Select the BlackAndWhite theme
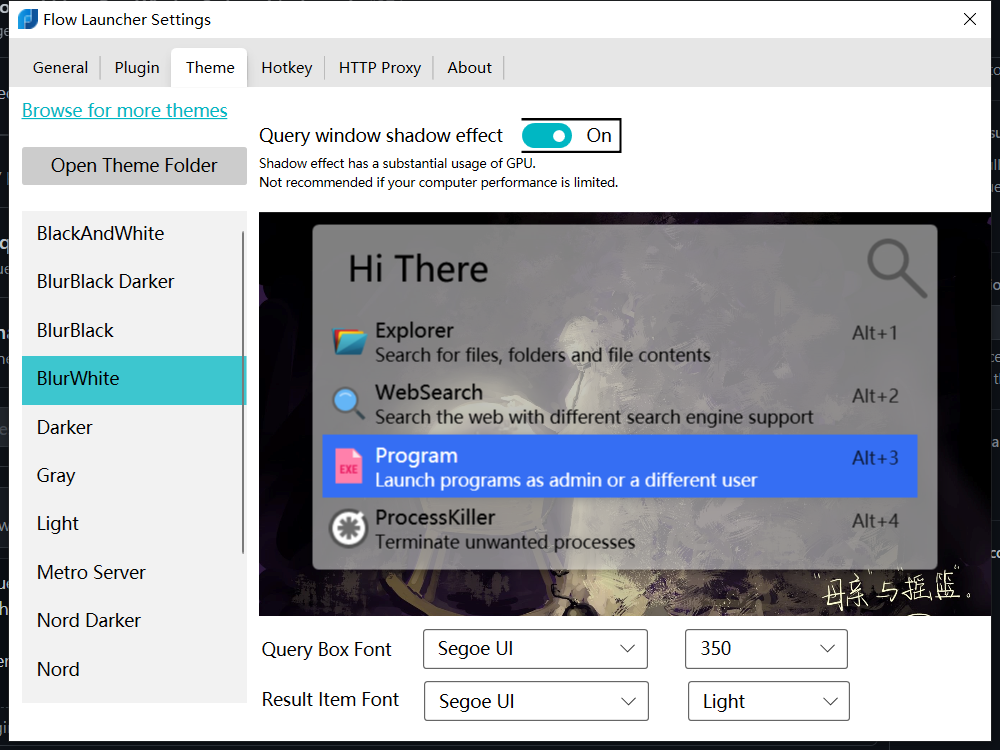 point(133,233)
